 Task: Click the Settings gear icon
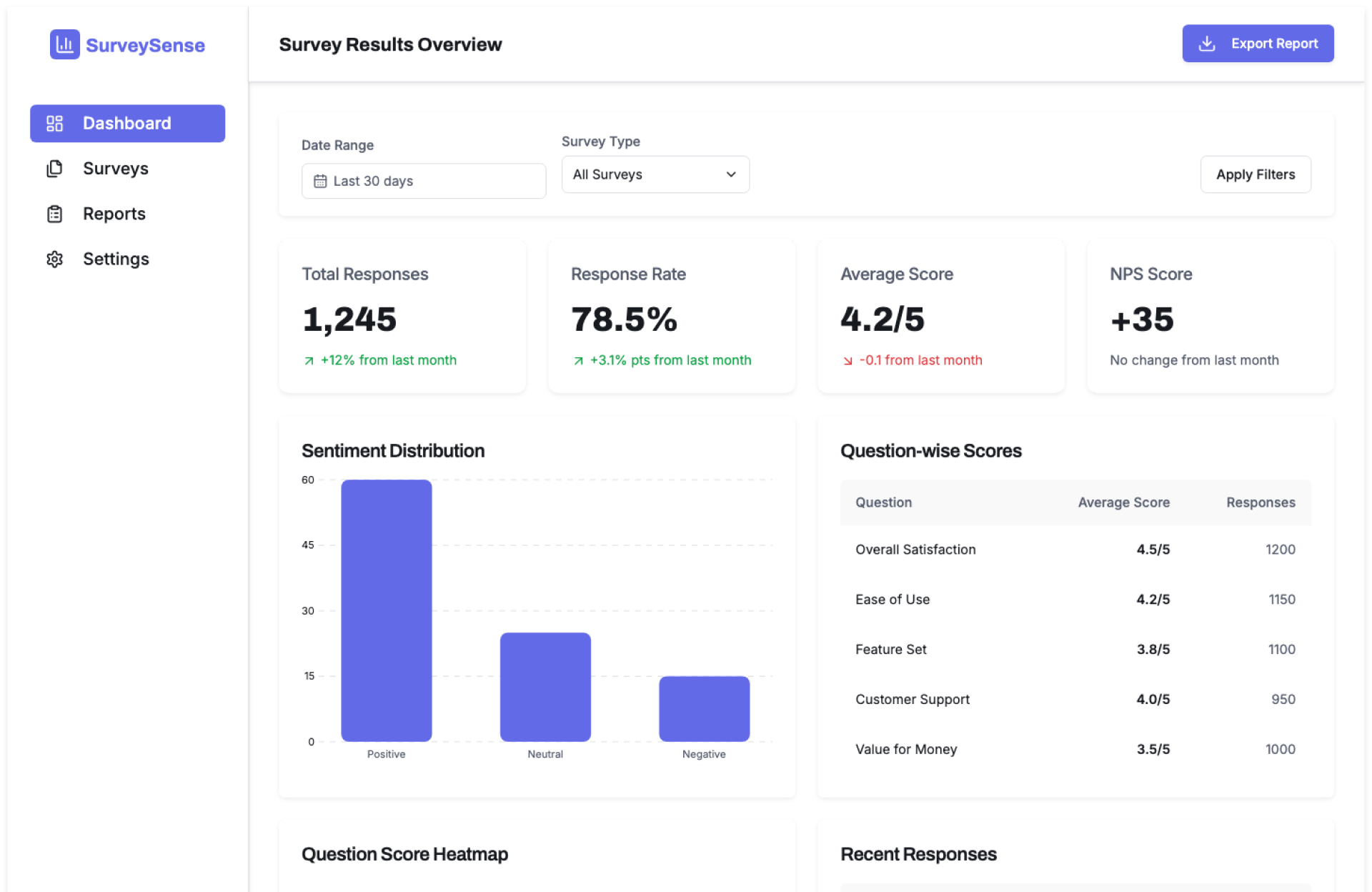[x=54, y=259]
